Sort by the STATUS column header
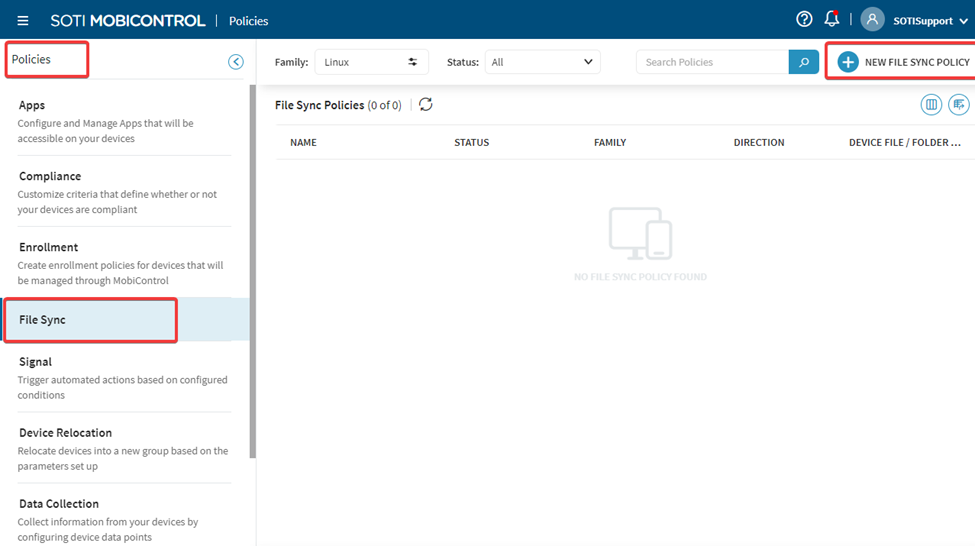This screenshot has height=546, width=975. [471, 142]
